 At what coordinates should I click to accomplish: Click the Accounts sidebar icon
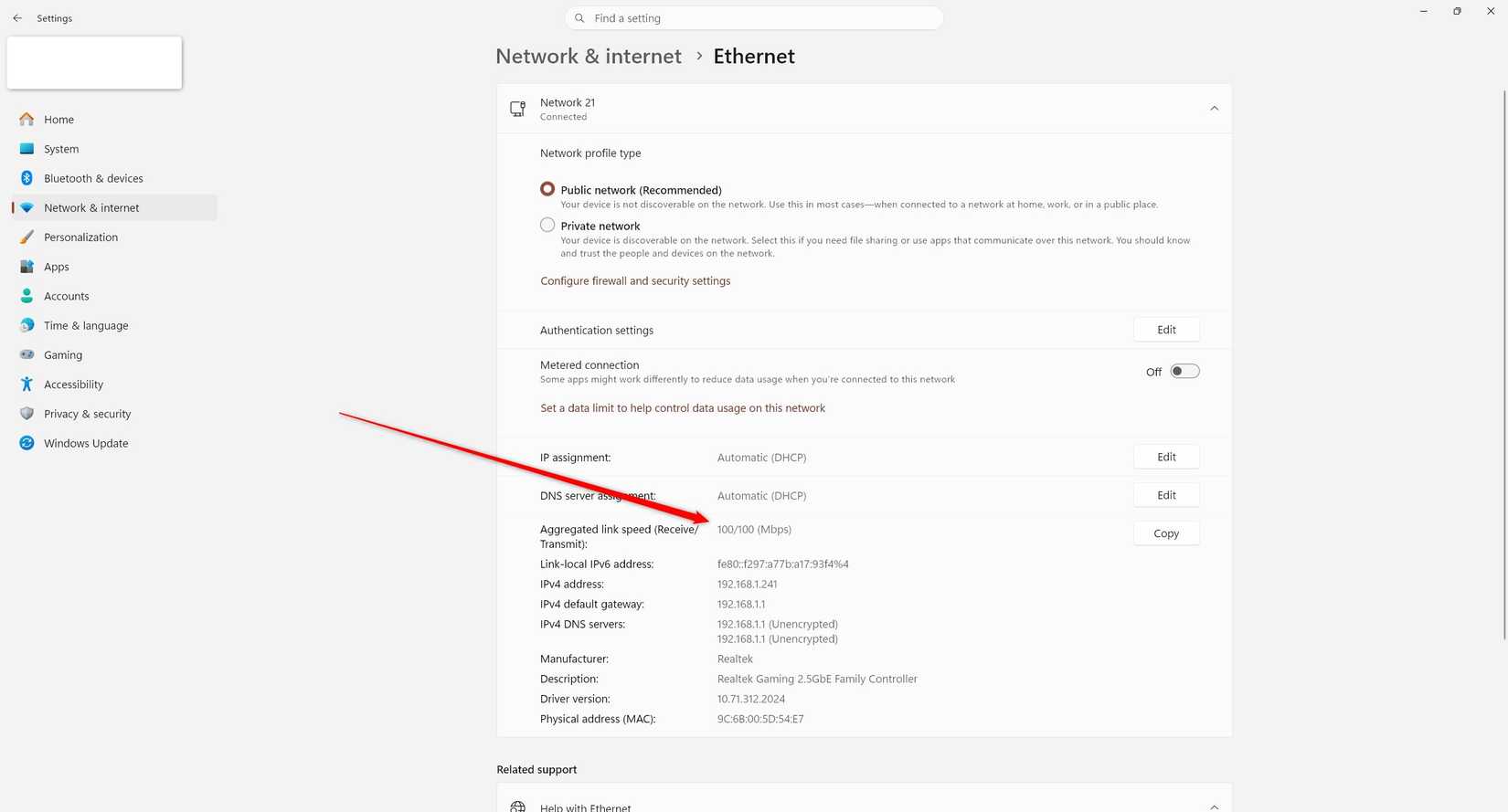pos(26,295)
